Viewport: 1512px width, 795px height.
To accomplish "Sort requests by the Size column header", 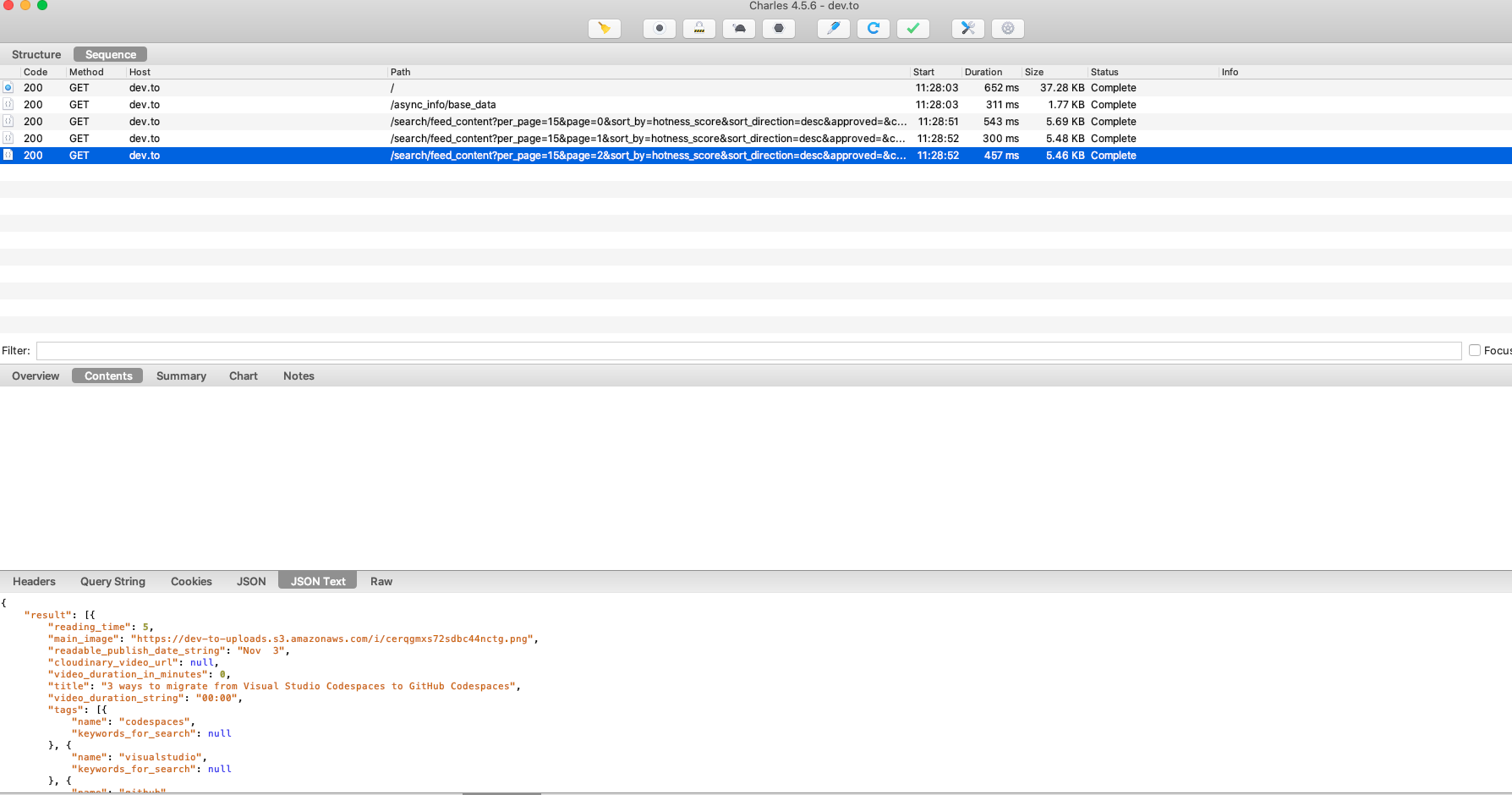I will [1034, 72].
